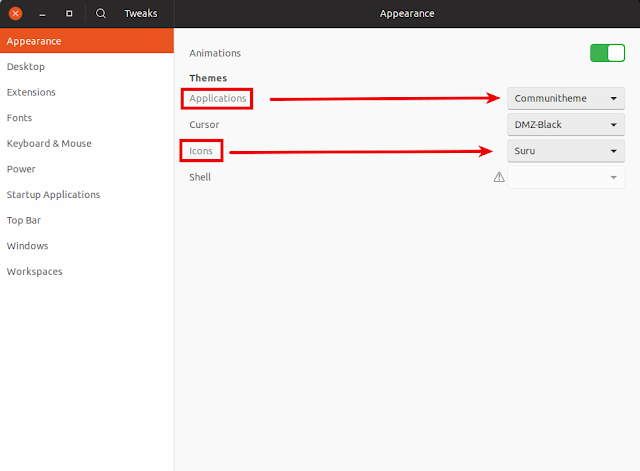Go to the Extensions section

[87, 92]
